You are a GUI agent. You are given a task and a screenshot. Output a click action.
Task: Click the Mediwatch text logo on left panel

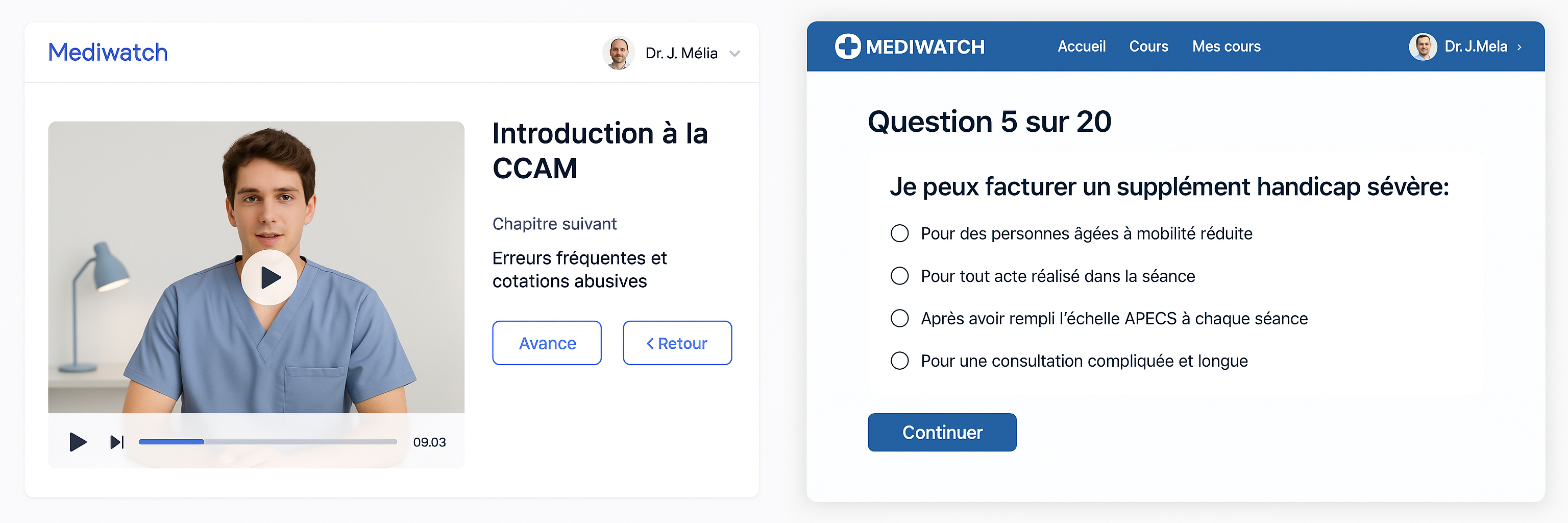coord(108,53)
